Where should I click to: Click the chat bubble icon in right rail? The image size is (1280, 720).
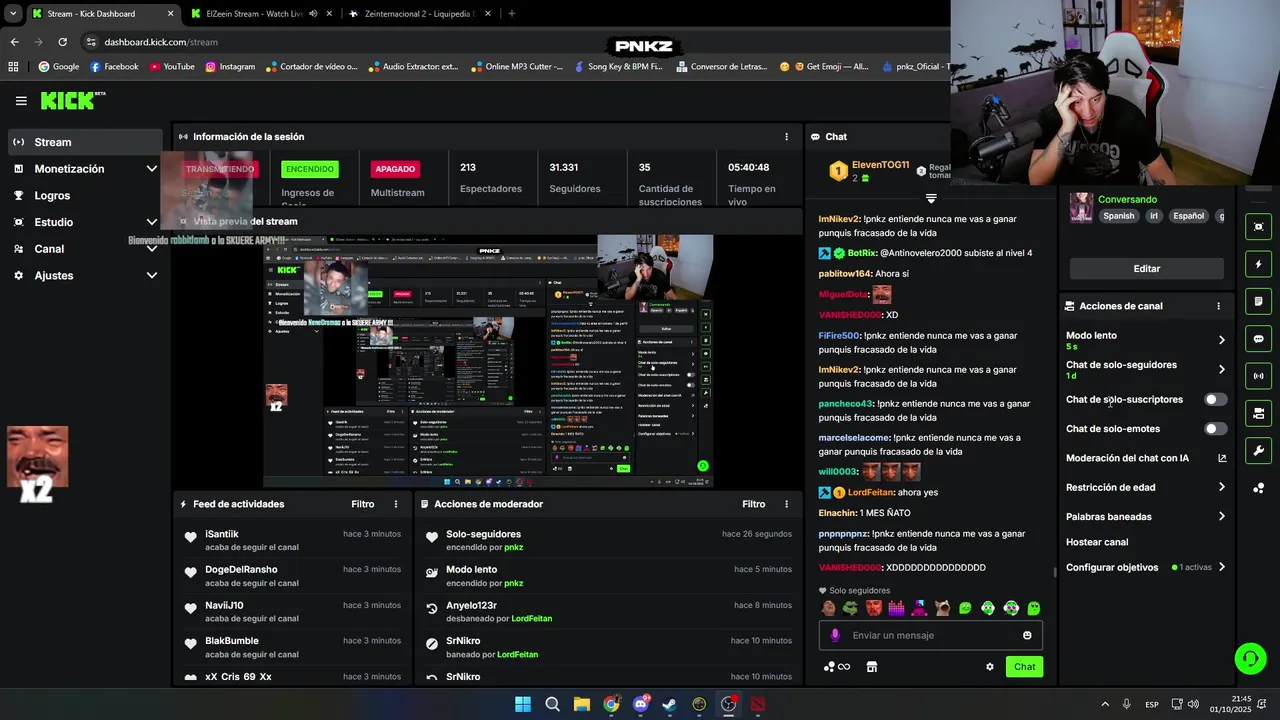tap(1258, 339)
